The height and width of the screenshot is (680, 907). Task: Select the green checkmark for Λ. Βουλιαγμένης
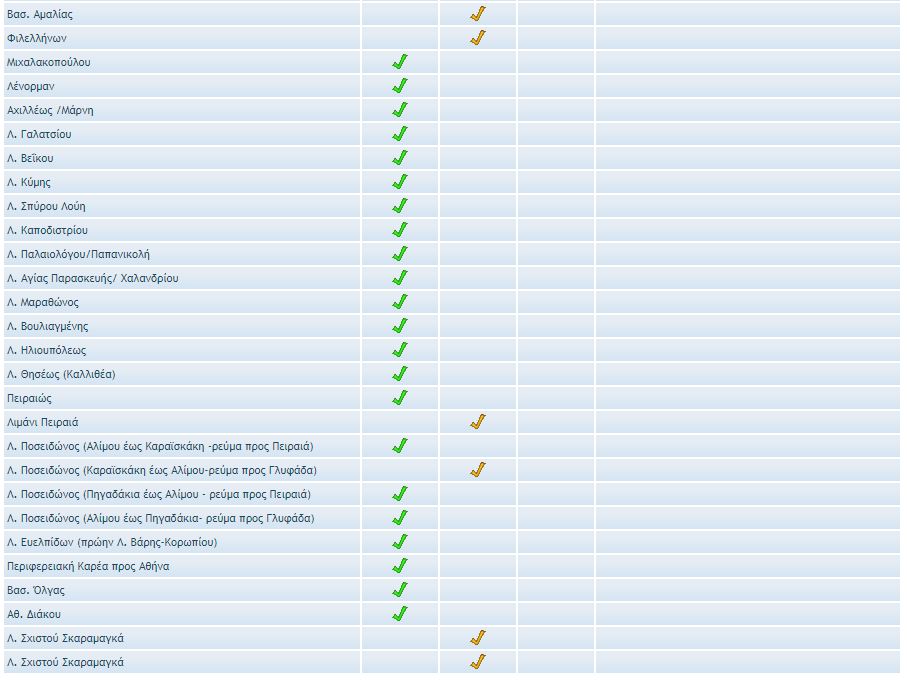point(399,326)
